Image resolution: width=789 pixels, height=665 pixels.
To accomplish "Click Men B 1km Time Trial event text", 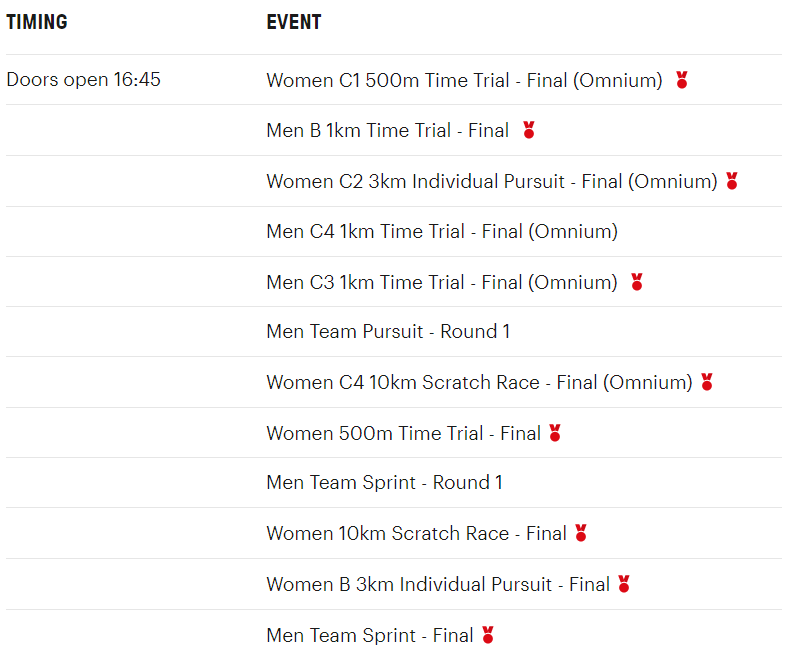I will [387, 131].
